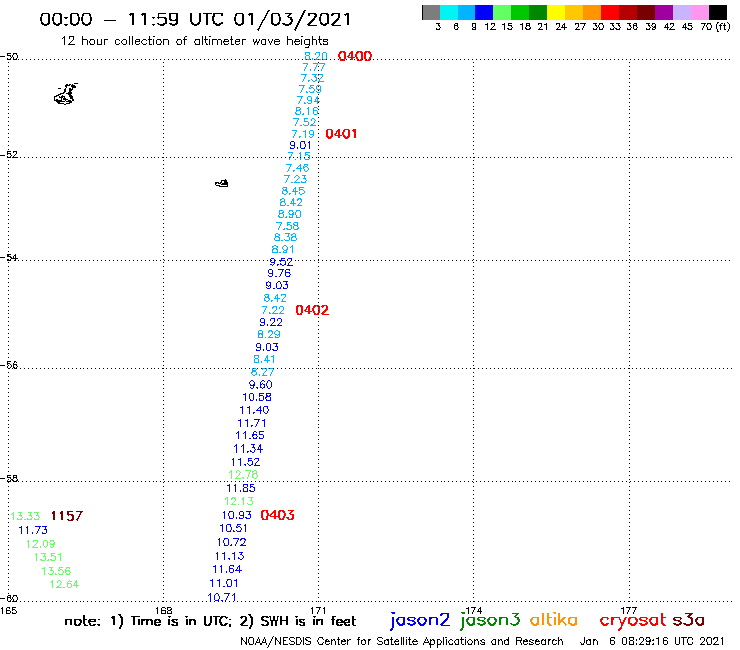Select the bright red swatch in the color scale
This screenshot has width=740, height=650.
pos(610,12)
